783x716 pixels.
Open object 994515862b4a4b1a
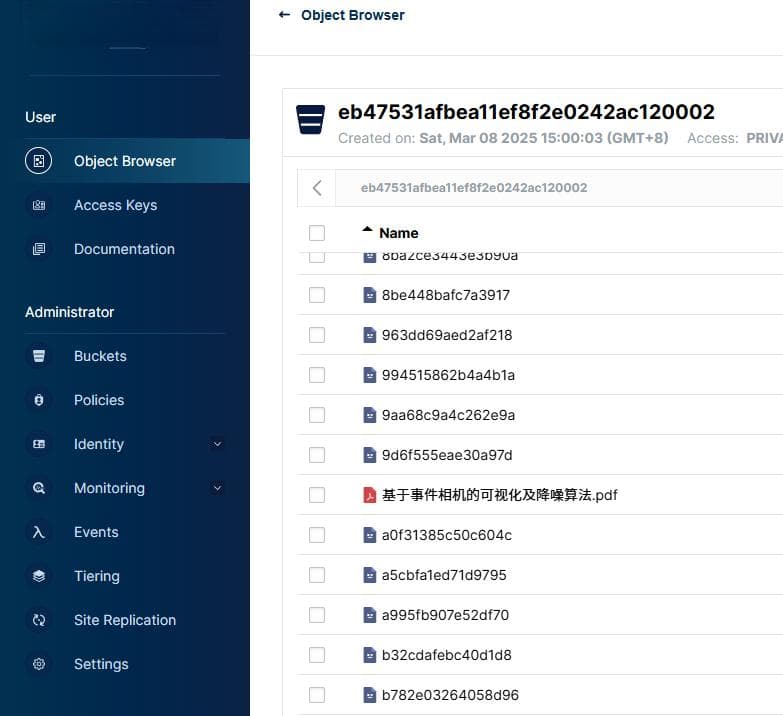[448, 375]
